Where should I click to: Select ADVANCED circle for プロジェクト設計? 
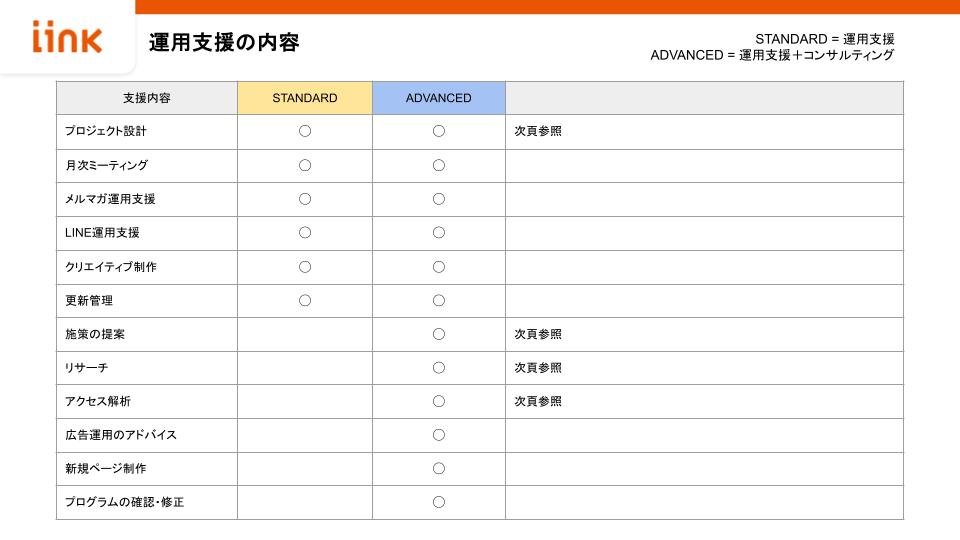(439, 131)
